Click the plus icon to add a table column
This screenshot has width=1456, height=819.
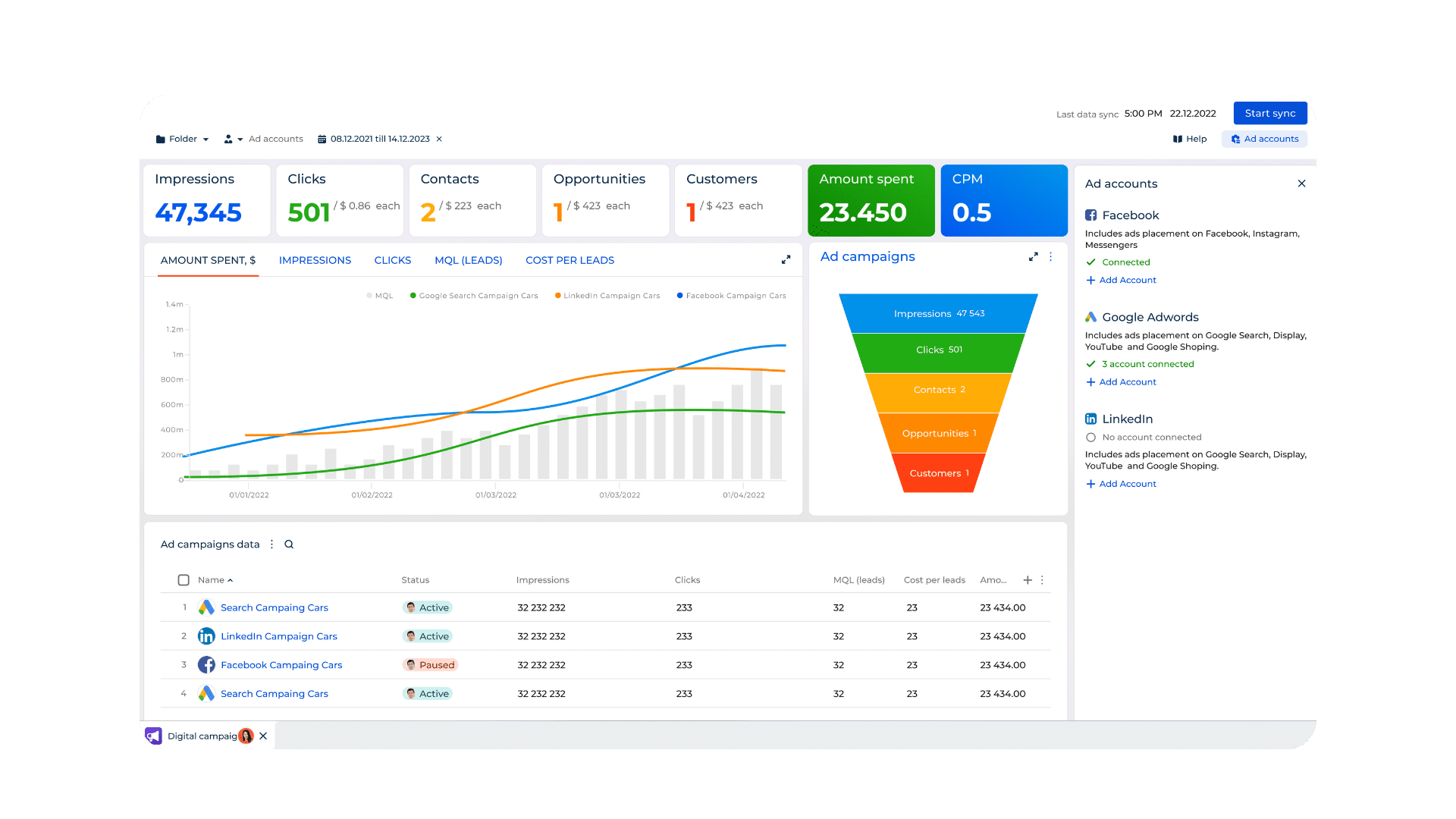[x=1028, y=579]
